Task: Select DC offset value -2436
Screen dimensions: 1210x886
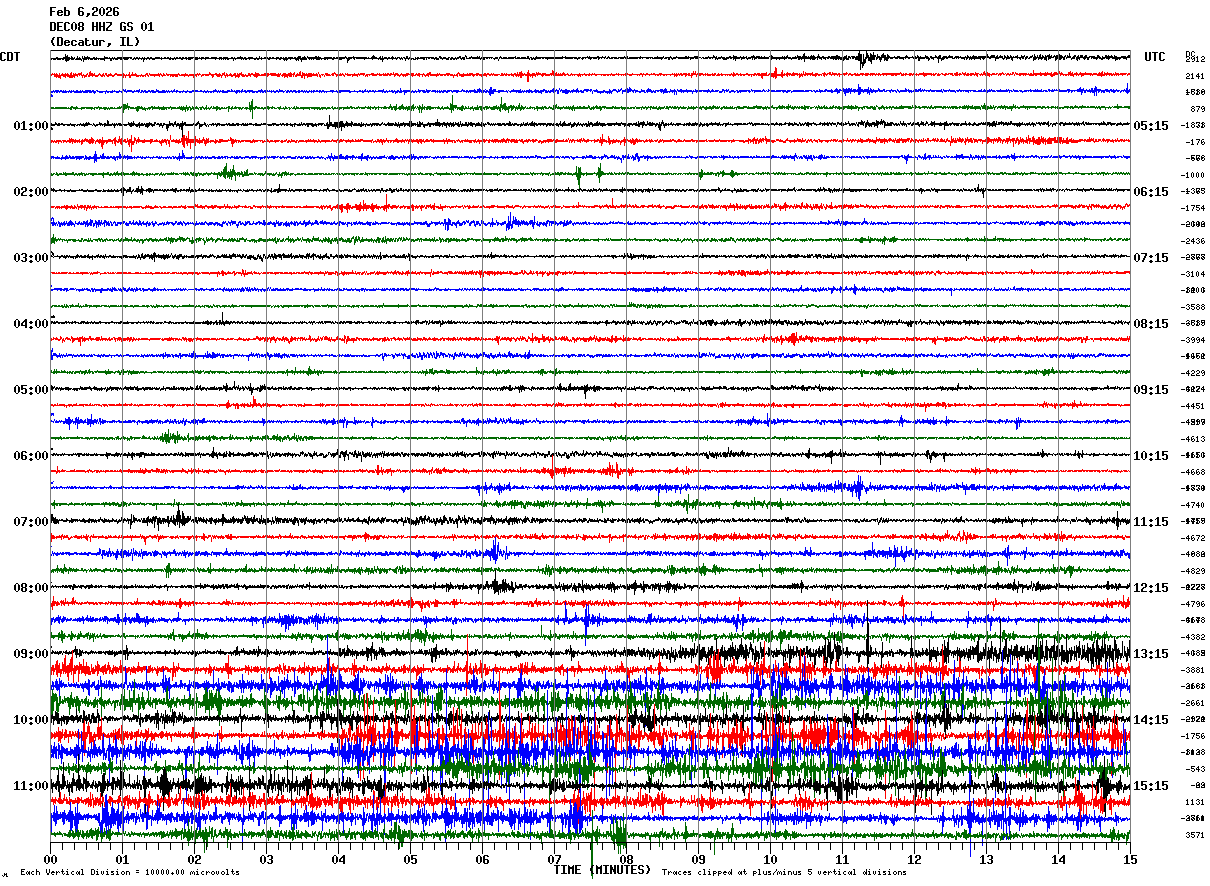Action: [x=1193, y=241]
